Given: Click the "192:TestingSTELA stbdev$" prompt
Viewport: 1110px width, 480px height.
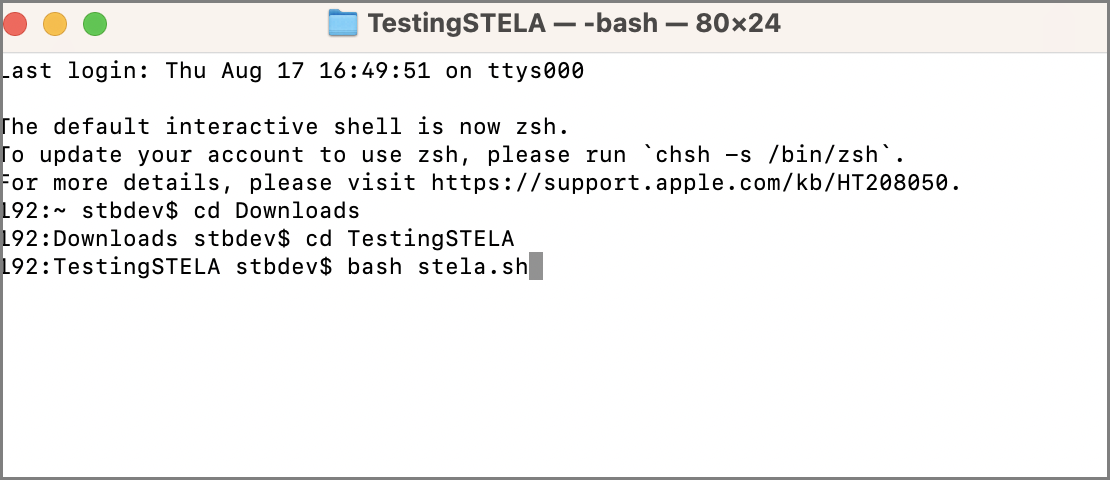Looking at the screenshot, I should tap(166, 267).
